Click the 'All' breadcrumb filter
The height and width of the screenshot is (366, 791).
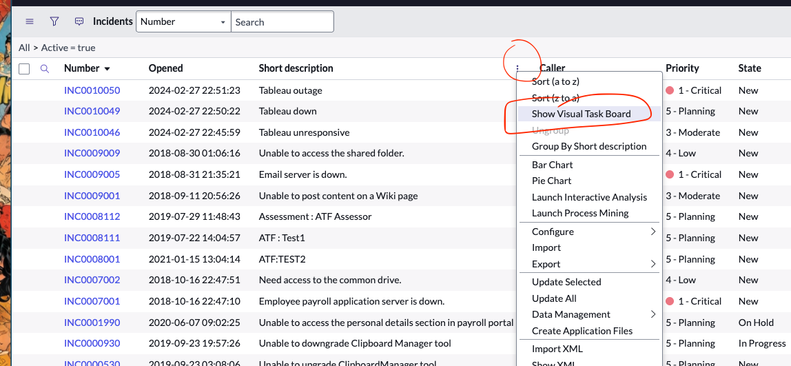24,48
